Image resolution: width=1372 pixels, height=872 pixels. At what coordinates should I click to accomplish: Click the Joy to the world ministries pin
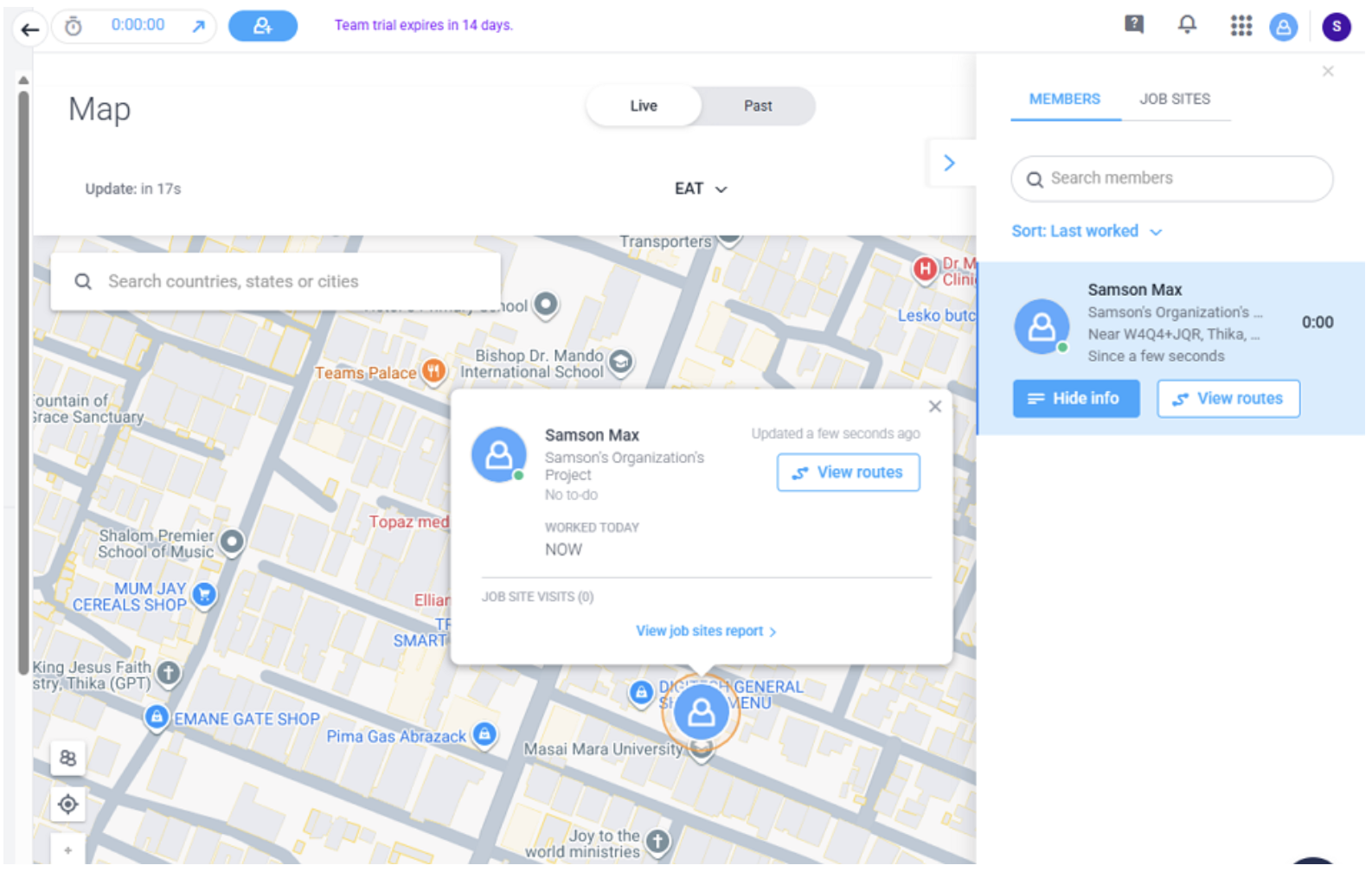(x=657, y=841)
